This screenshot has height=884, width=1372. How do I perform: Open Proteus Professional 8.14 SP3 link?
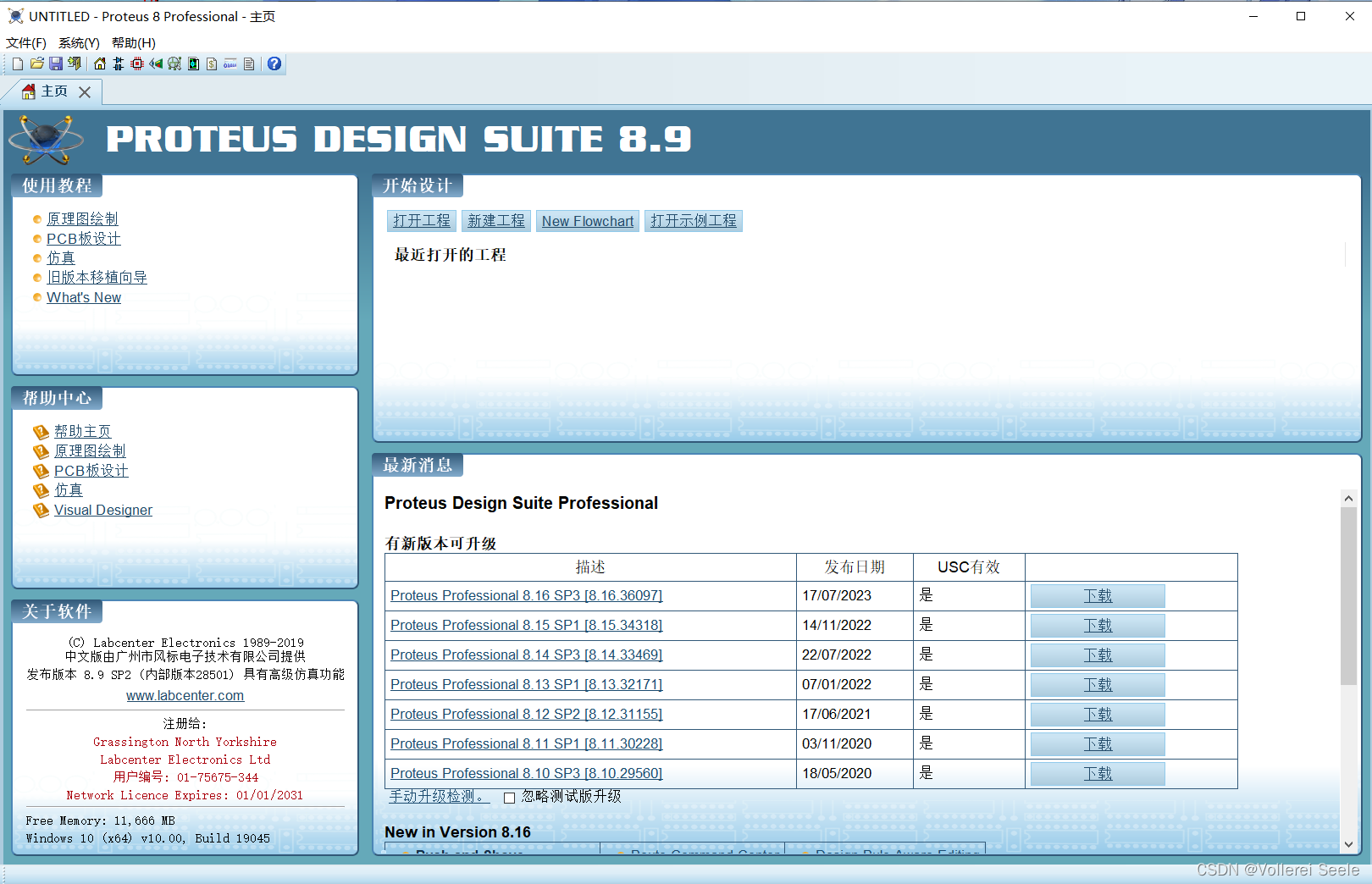pos(526,655)
